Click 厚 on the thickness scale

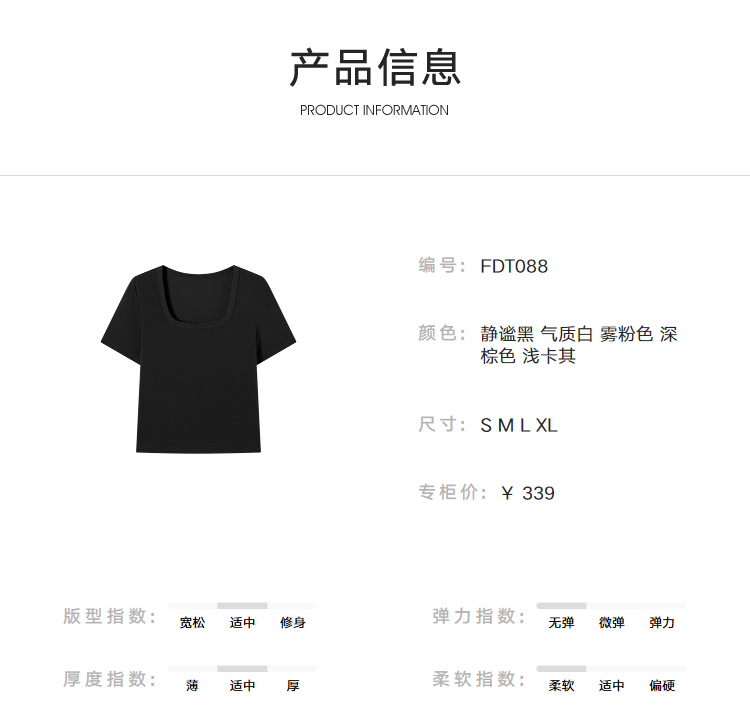pos(293,685)
